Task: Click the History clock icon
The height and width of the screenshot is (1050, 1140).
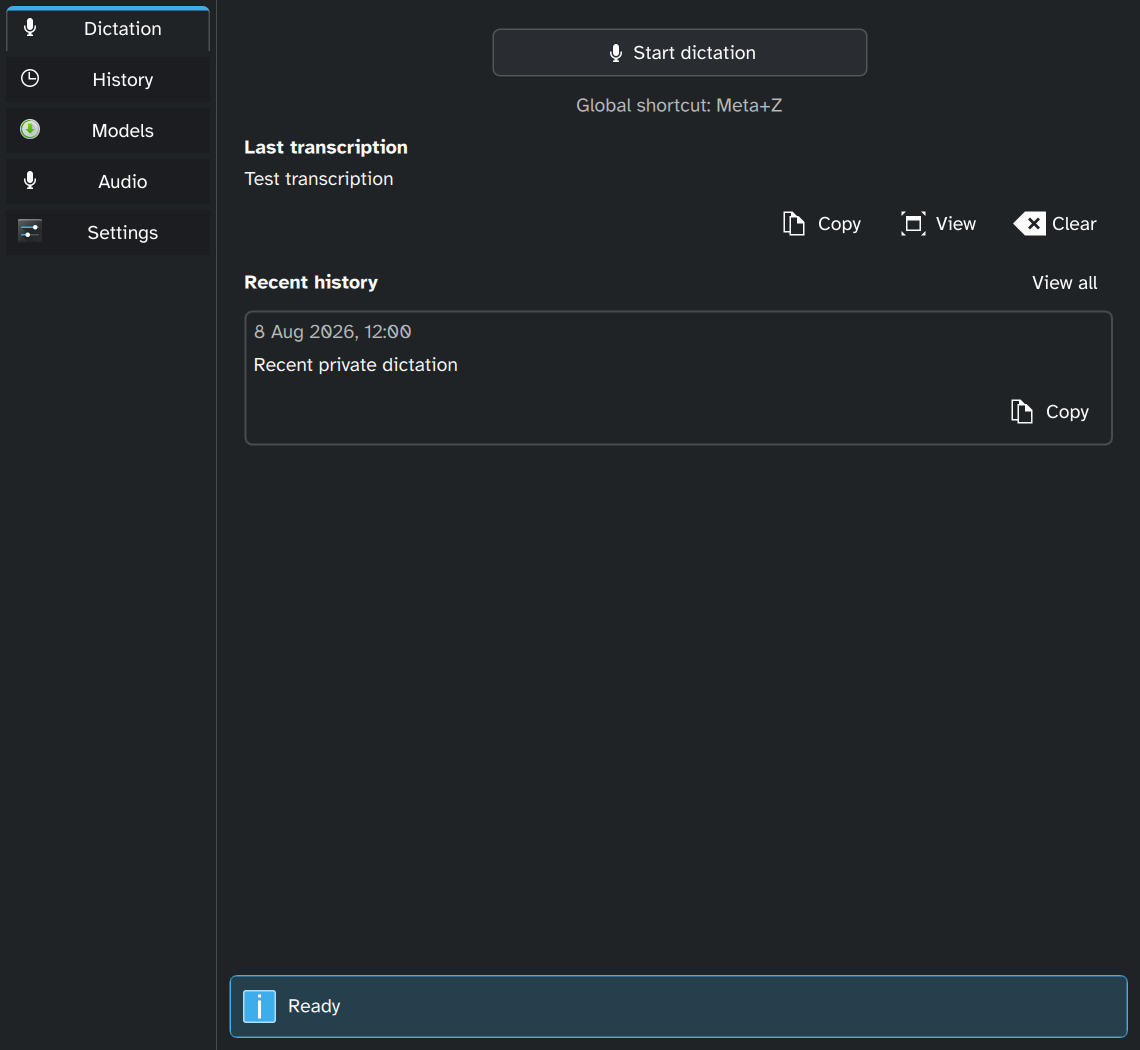Action: coord(30,79)
